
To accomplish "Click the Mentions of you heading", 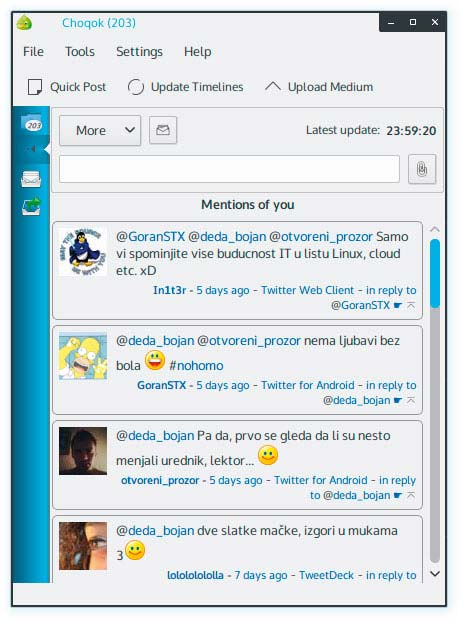I will click(x=248, y=205).
